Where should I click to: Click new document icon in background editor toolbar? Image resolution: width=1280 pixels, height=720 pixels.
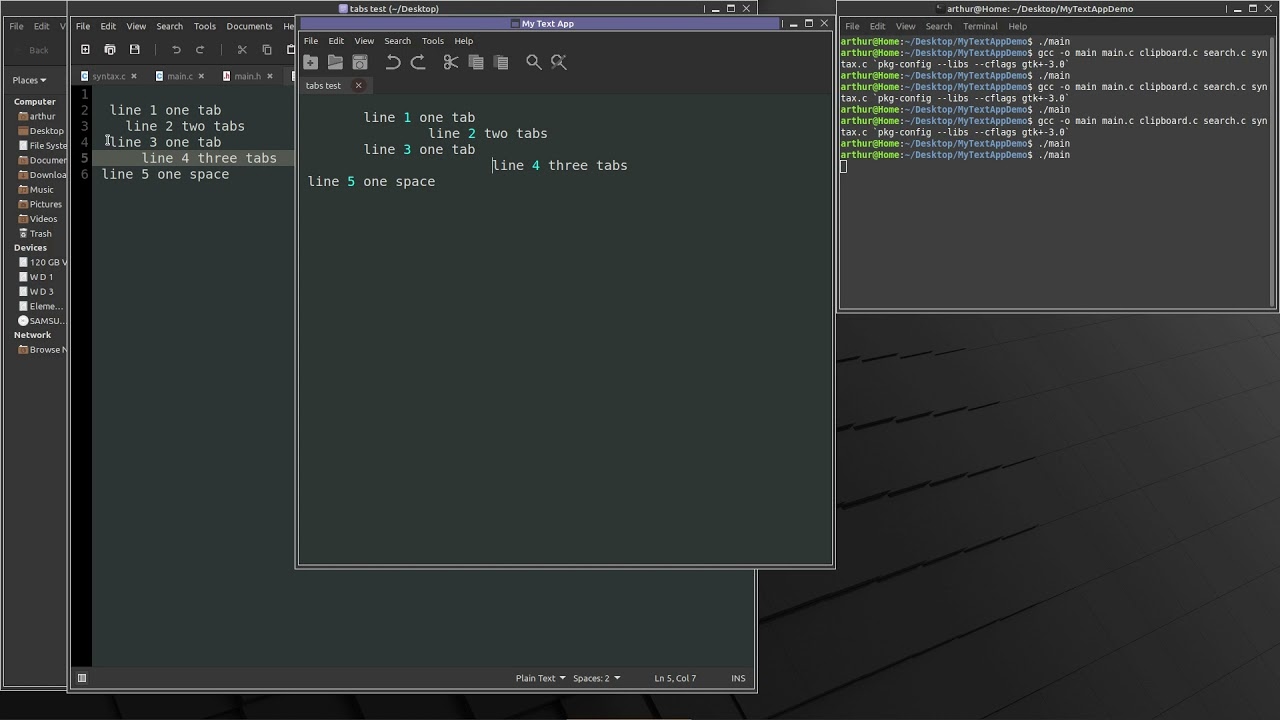85,50
